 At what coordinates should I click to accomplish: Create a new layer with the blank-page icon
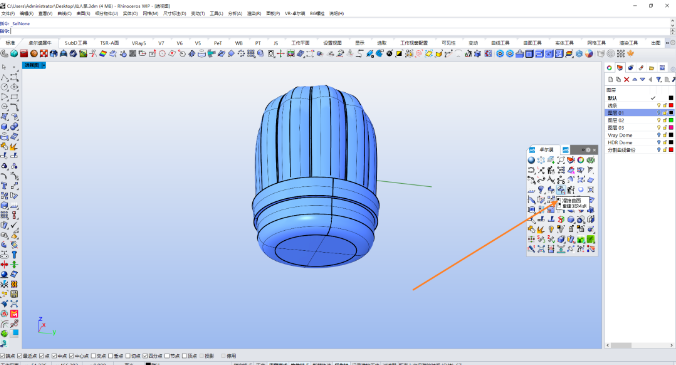(x=610, y=79)
